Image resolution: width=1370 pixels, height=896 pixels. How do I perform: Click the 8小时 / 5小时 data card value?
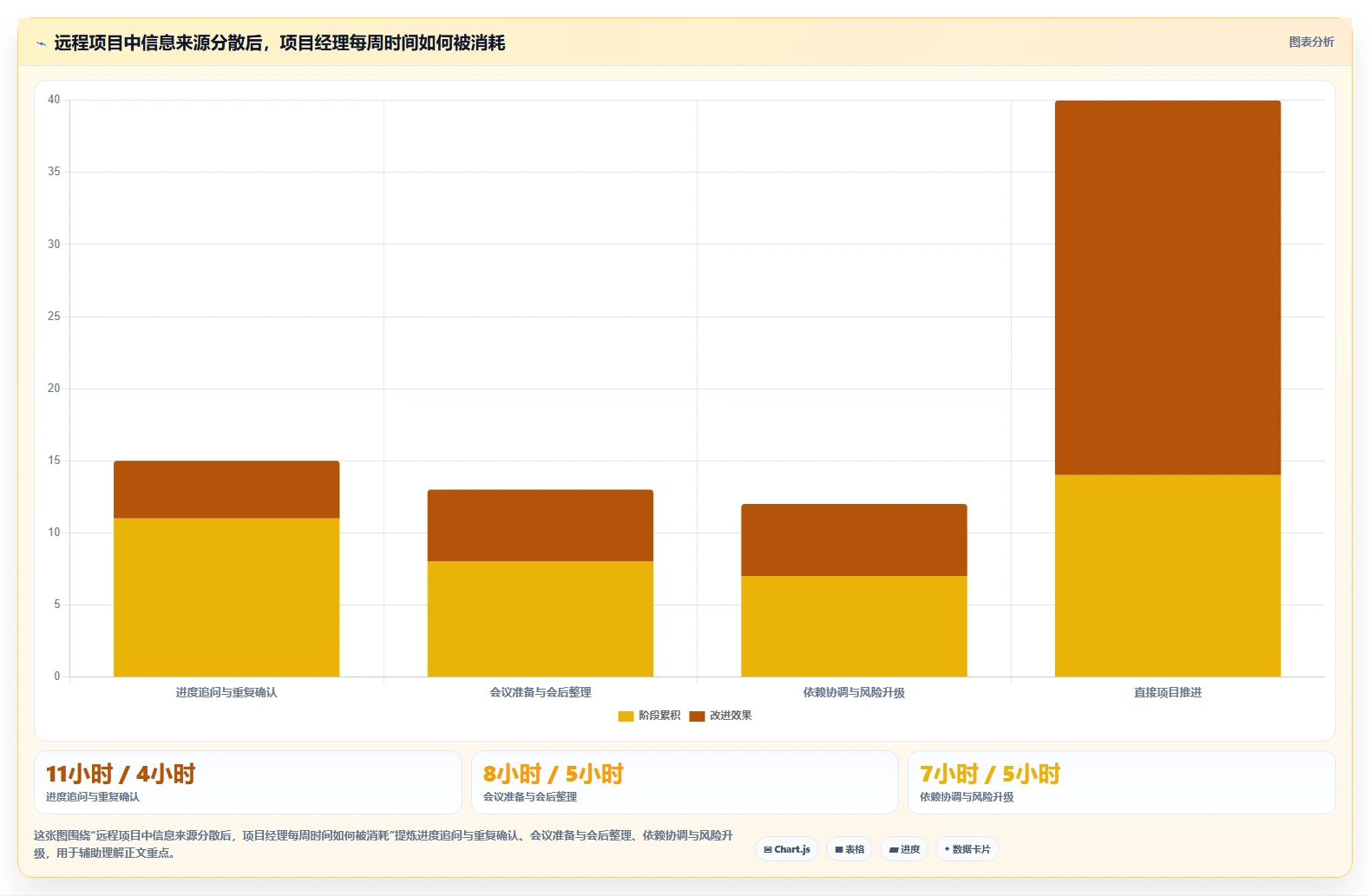click(554, 774)
